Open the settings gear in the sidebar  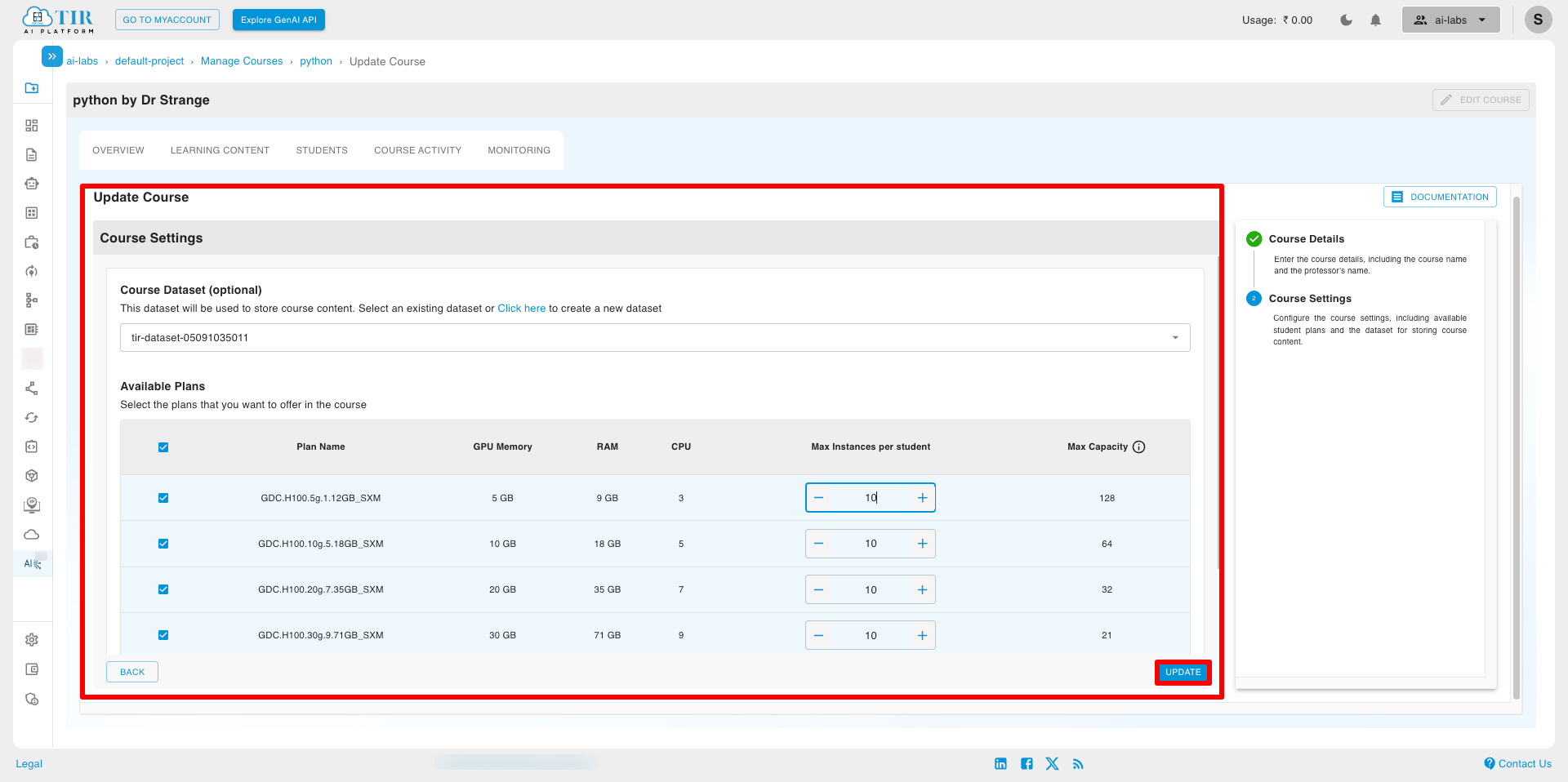click(32, 640)
